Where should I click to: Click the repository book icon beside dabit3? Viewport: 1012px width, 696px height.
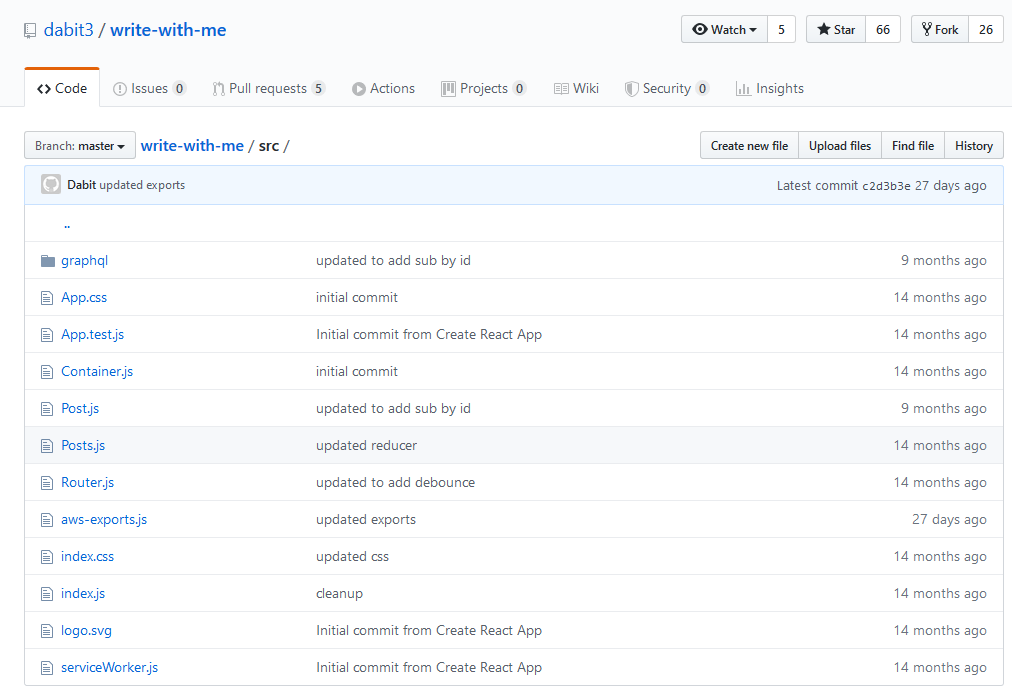(x=29, y=30)
